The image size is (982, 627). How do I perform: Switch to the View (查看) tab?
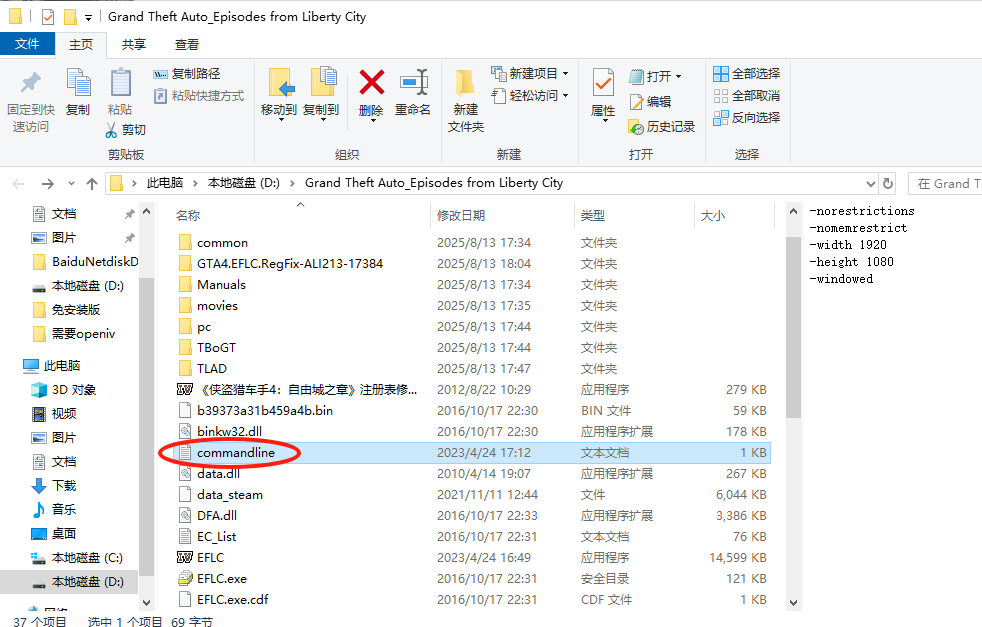point(187,44)
